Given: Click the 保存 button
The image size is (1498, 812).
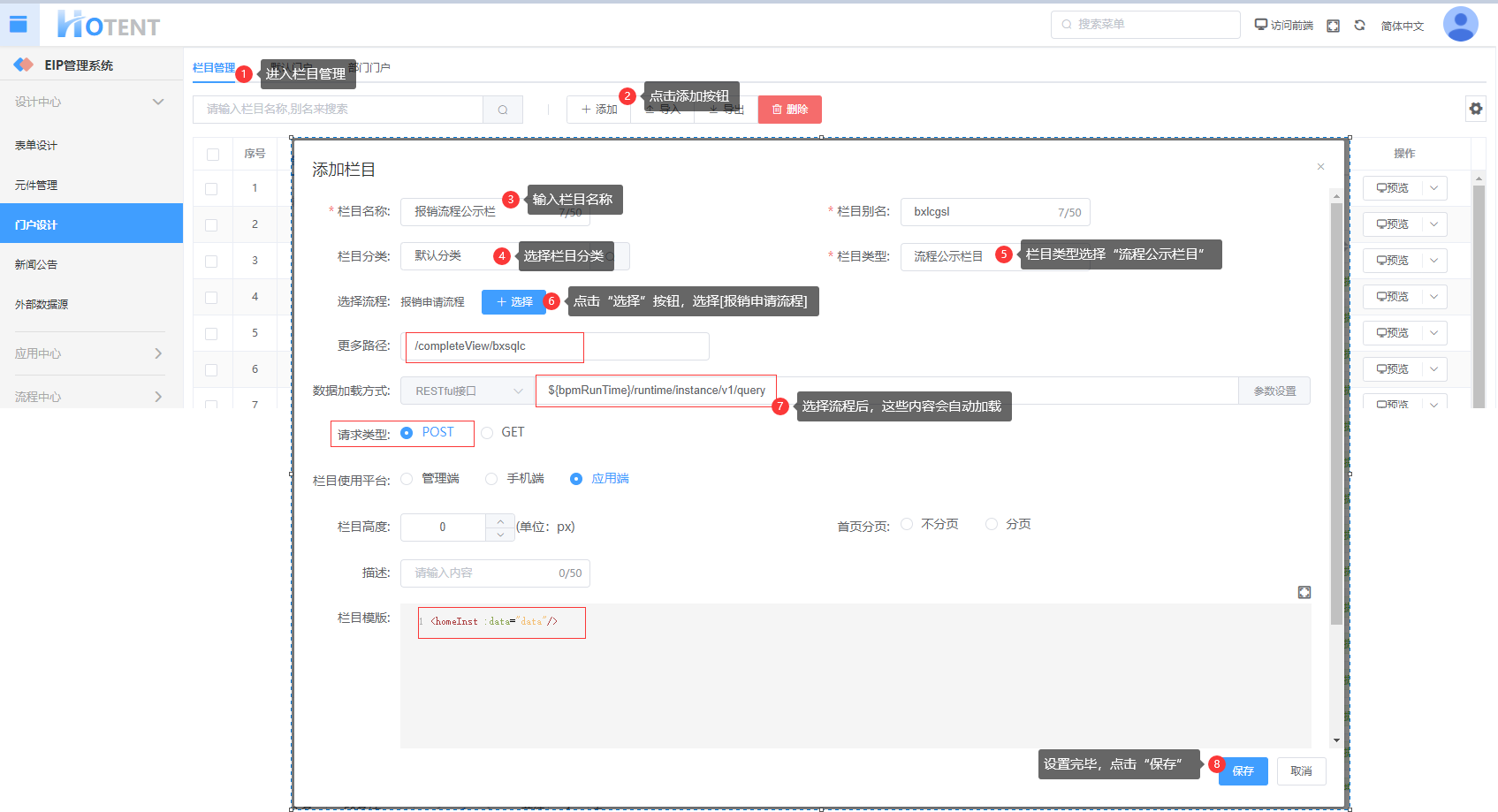Looking at the screenshot, I should pos(1243,771).
